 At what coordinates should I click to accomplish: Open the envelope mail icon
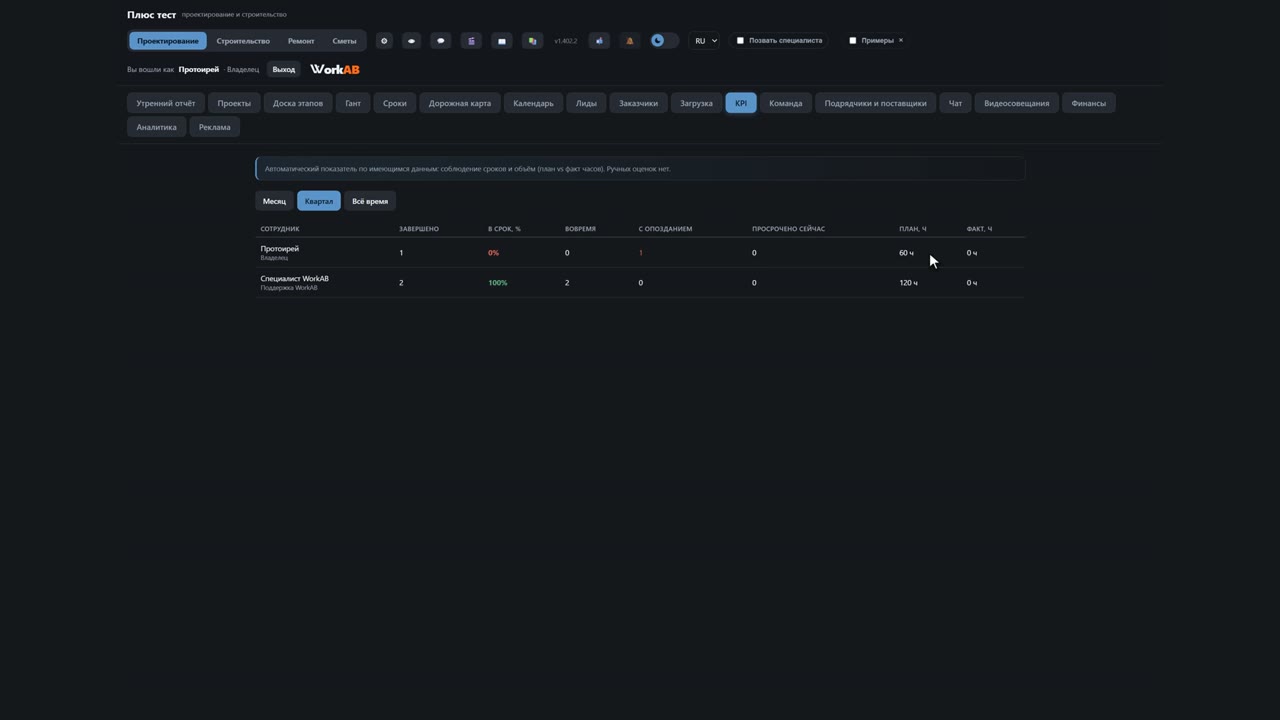[x=502, y=41]
